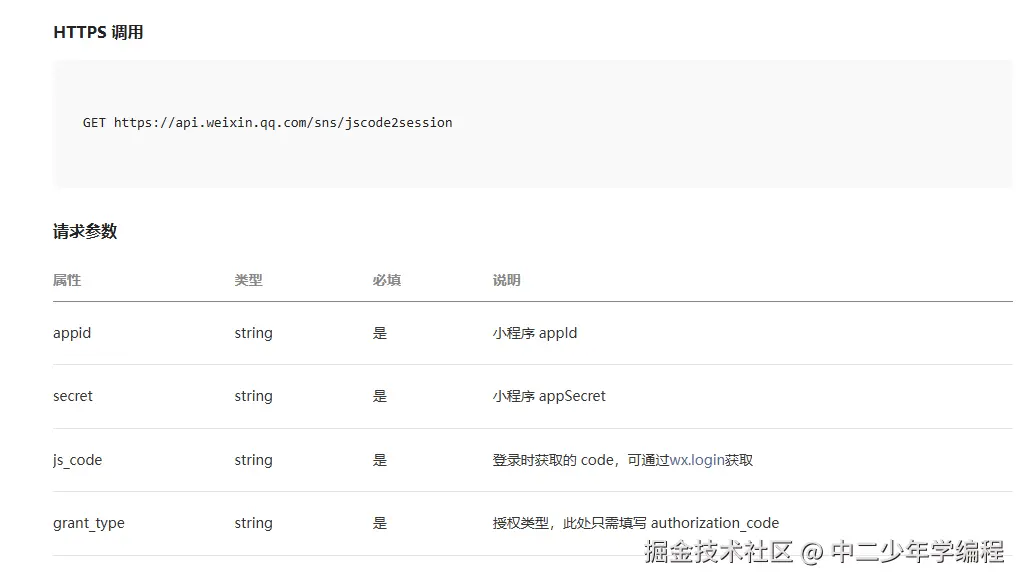Click the '登录时获取的 code' description text
1023x584 pixels.
[553, 461]
